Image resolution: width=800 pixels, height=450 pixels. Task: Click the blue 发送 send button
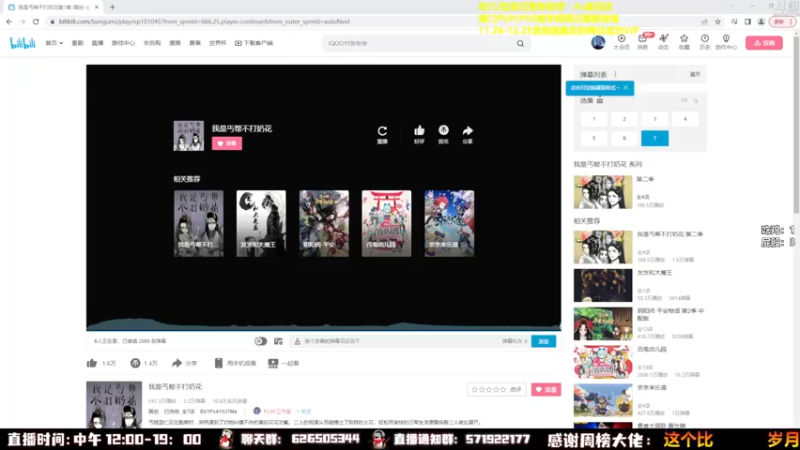pyautogui.click(x=543, y=341)
